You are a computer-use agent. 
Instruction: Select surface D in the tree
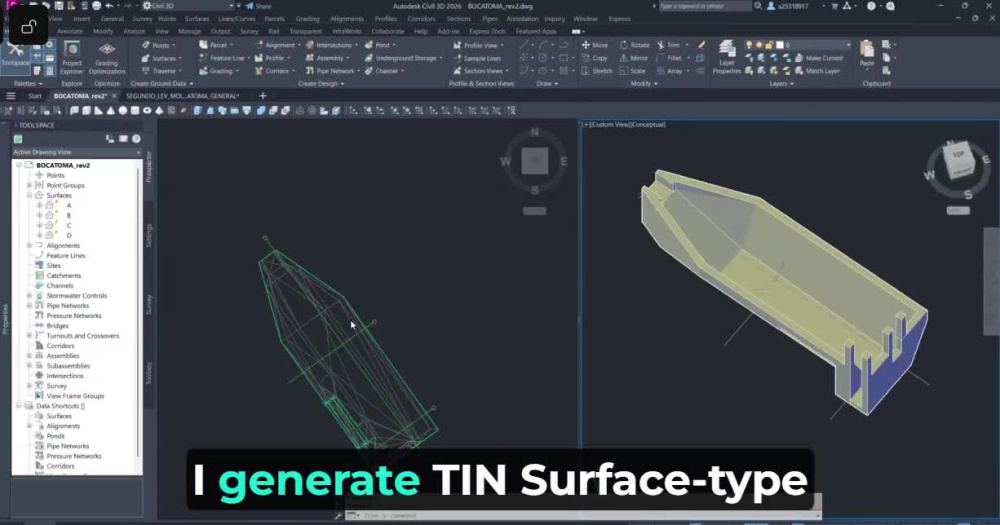pos(69,235)
